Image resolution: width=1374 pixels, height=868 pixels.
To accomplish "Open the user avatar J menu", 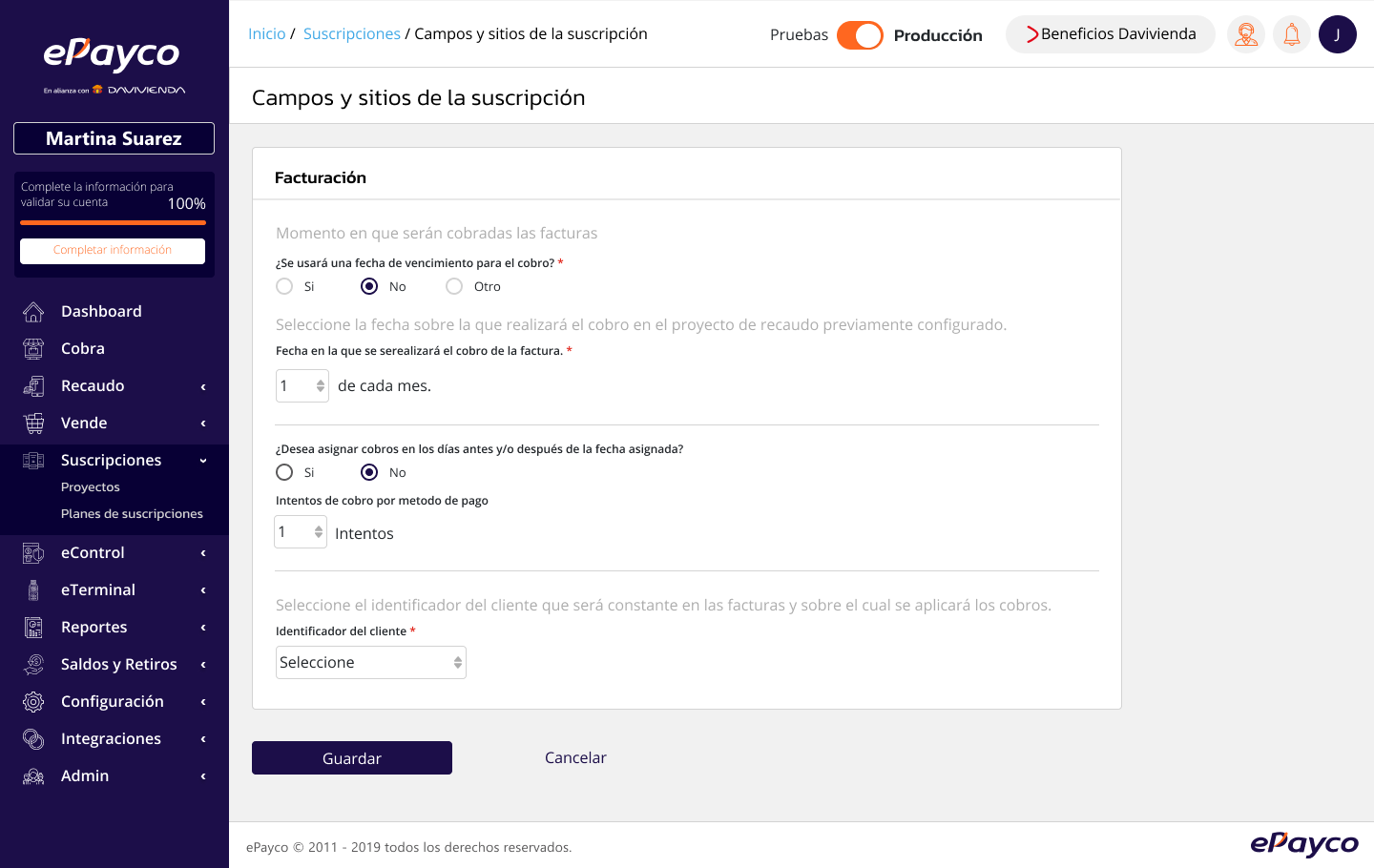I will 1337,35.
